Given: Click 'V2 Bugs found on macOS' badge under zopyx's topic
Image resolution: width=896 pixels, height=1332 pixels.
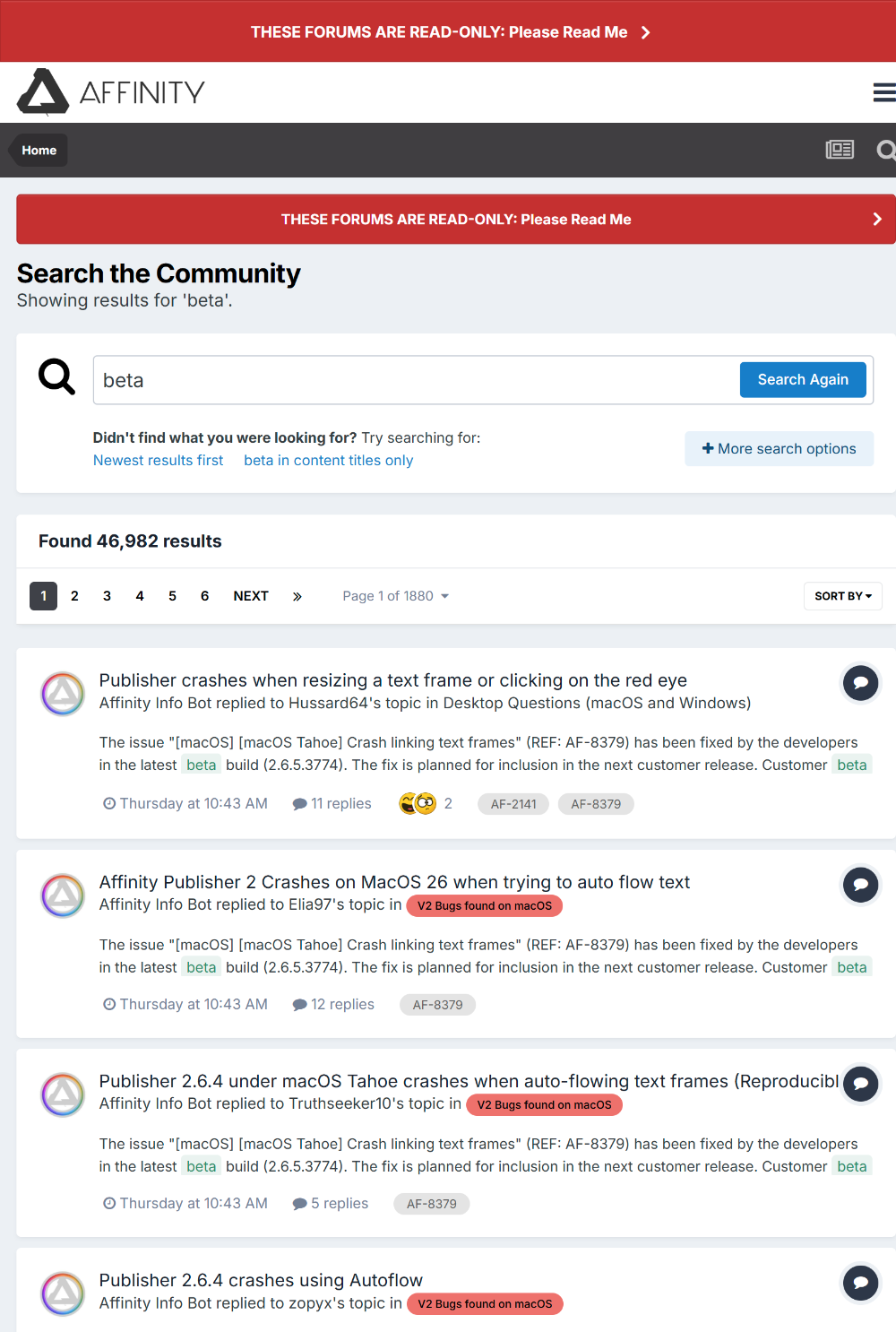Looking at the screenshot, I should [485, 1303].
